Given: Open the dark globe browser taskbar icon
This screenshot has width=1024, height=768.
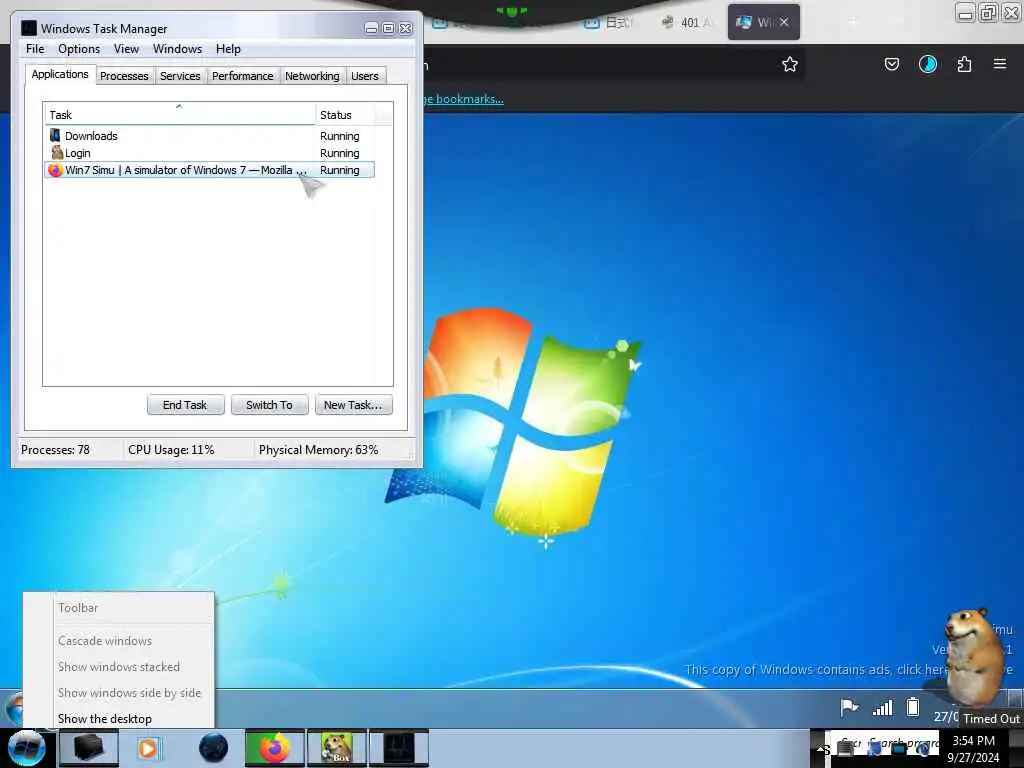Looking at the screenshot, I should (213, 748).
